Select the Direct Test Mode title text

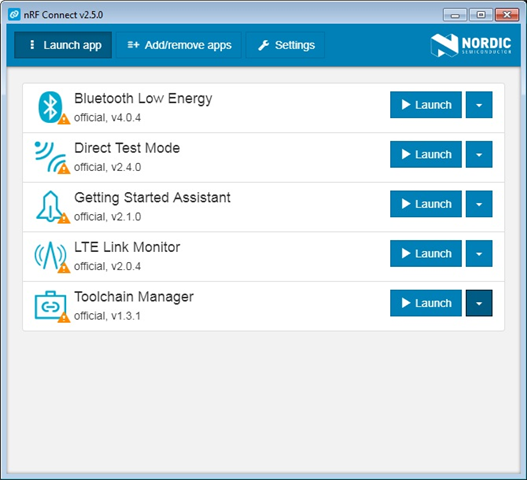tap(127, 148)
